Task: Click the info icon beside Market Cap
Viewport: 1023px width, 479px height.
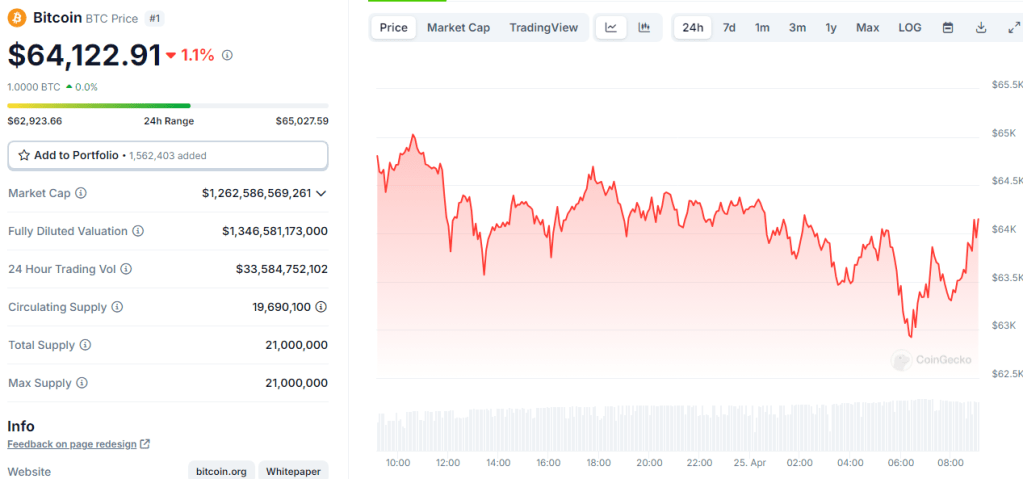Action: coord(81,193)
